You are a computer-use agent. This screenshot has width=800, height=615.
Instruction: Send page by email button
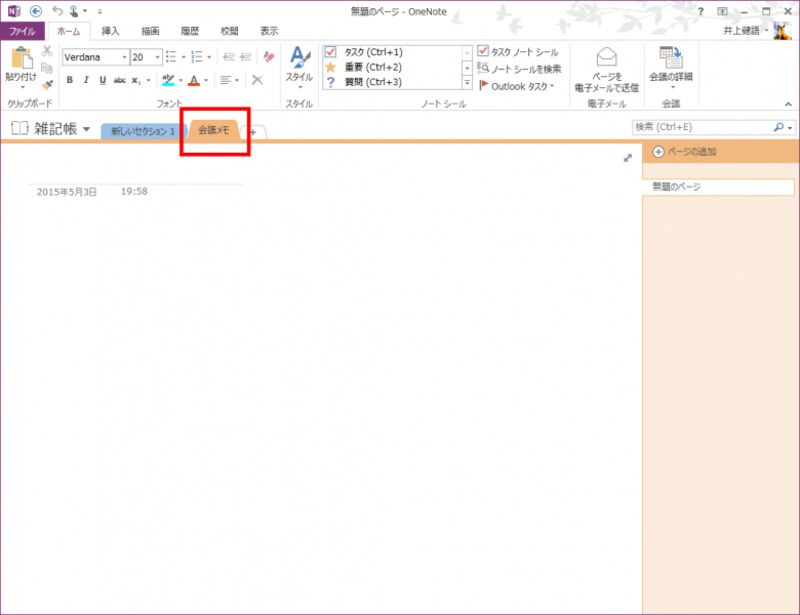pos(607,69)
